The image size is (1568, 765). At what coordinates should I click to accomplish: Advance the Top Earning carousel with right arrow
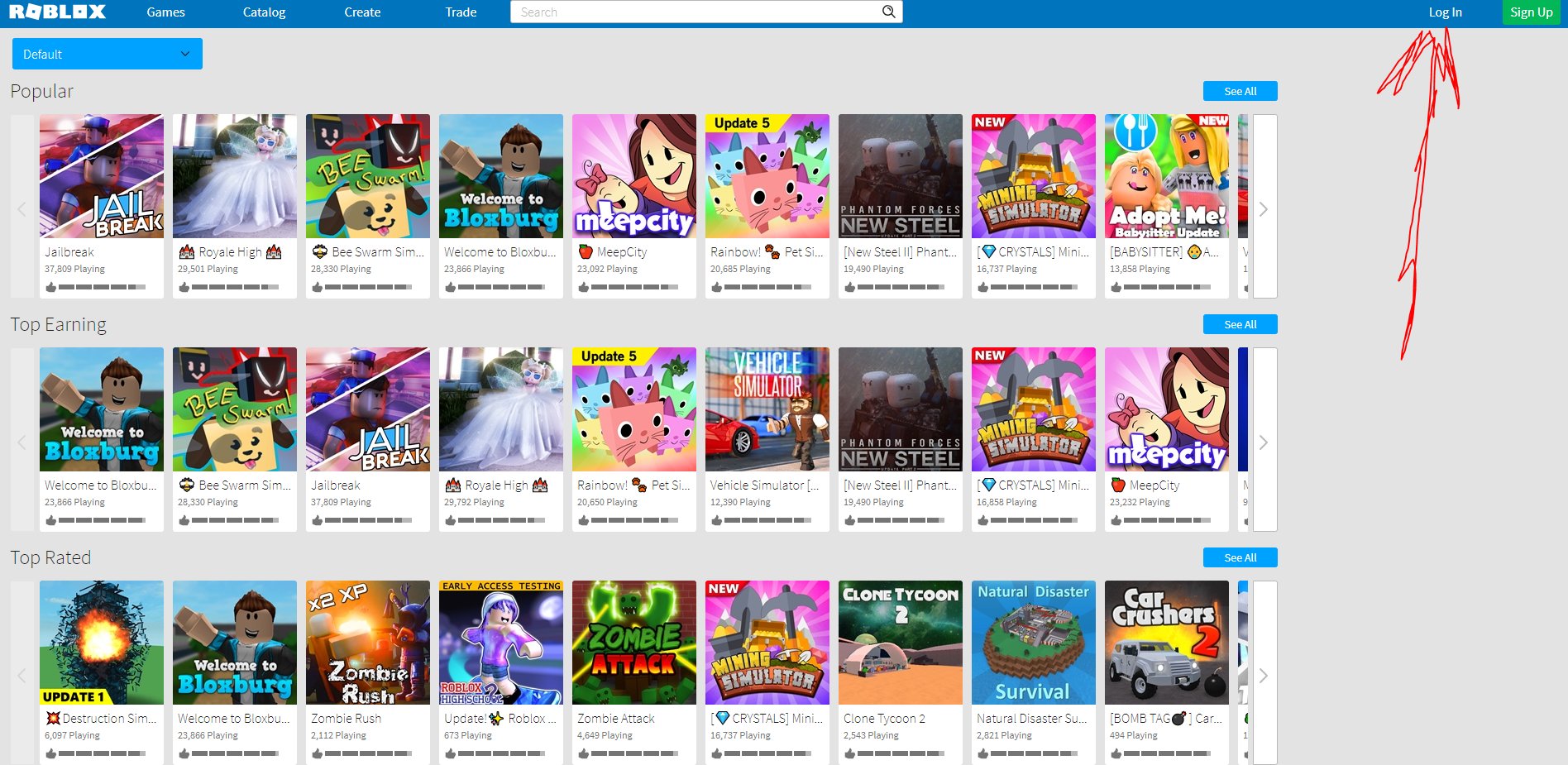(1264, 439)
